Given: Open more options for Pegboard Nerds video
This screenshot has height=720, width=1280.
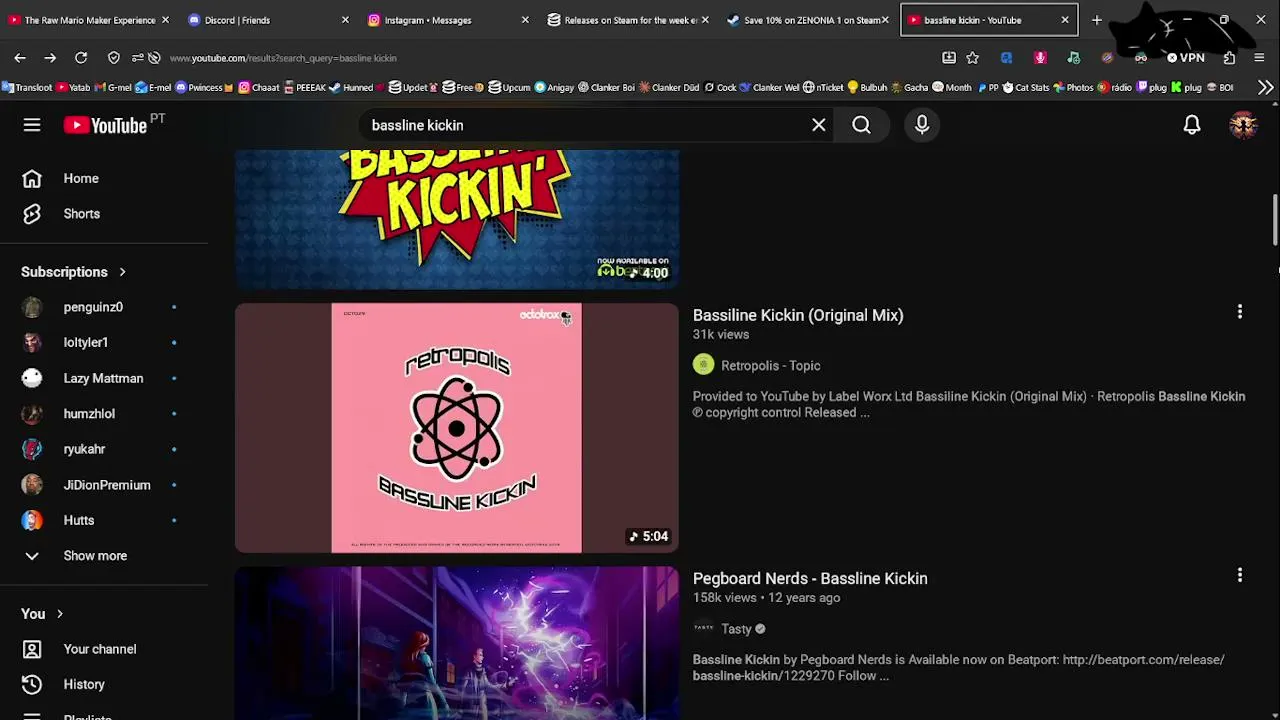Looking at the screenshot, I should pyautogui.click(x=1240, y=575).
